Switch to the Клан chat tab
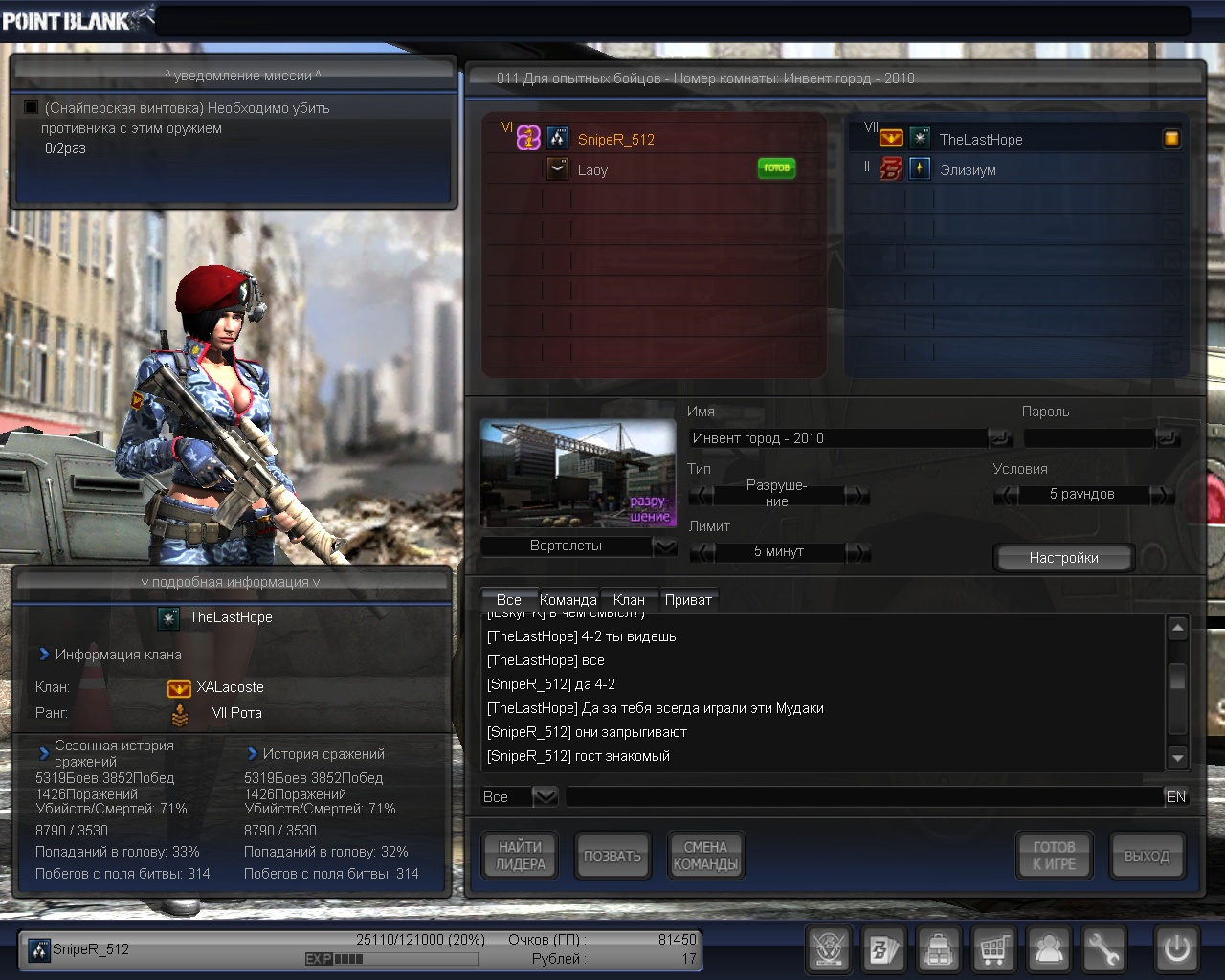The image size is (1225, 980). pyautogui.click(x=629, y=600)
